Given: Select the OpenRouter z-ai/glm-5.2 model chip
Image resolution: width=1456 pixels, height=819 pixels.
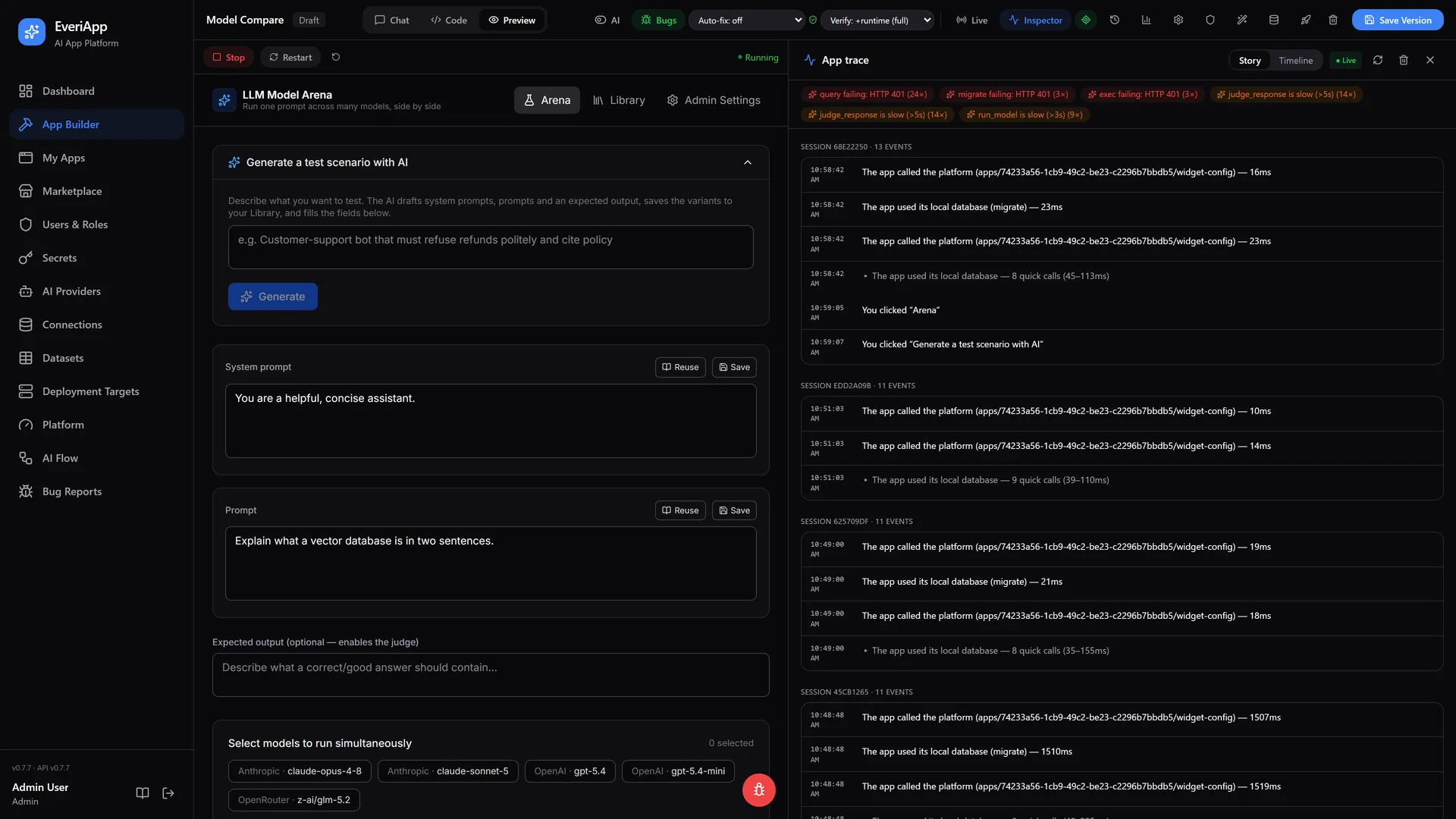Looking at the screenshot, I should coord(294,800).
